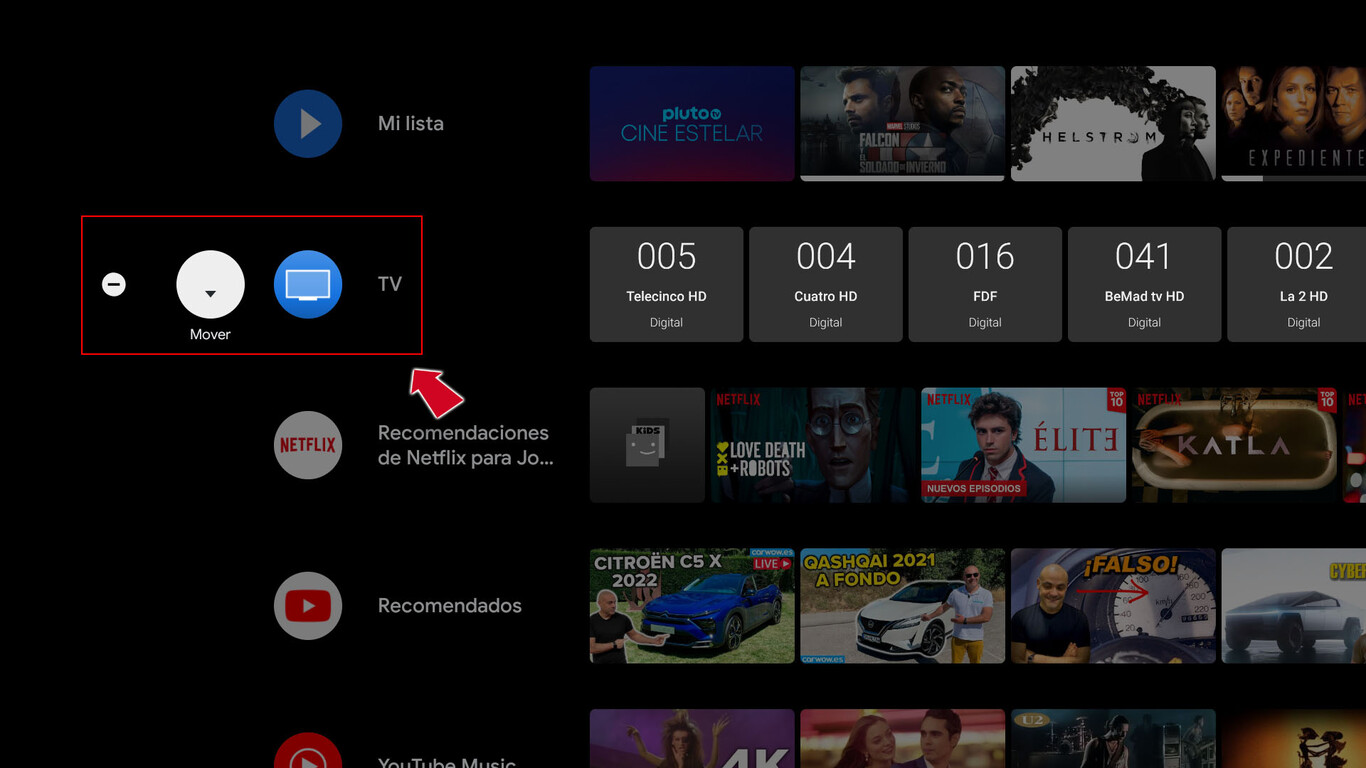Open Falcon y el Soldado de Invierno
The width and height of the screenshot is (1366, 768).
tap(902, 124)
